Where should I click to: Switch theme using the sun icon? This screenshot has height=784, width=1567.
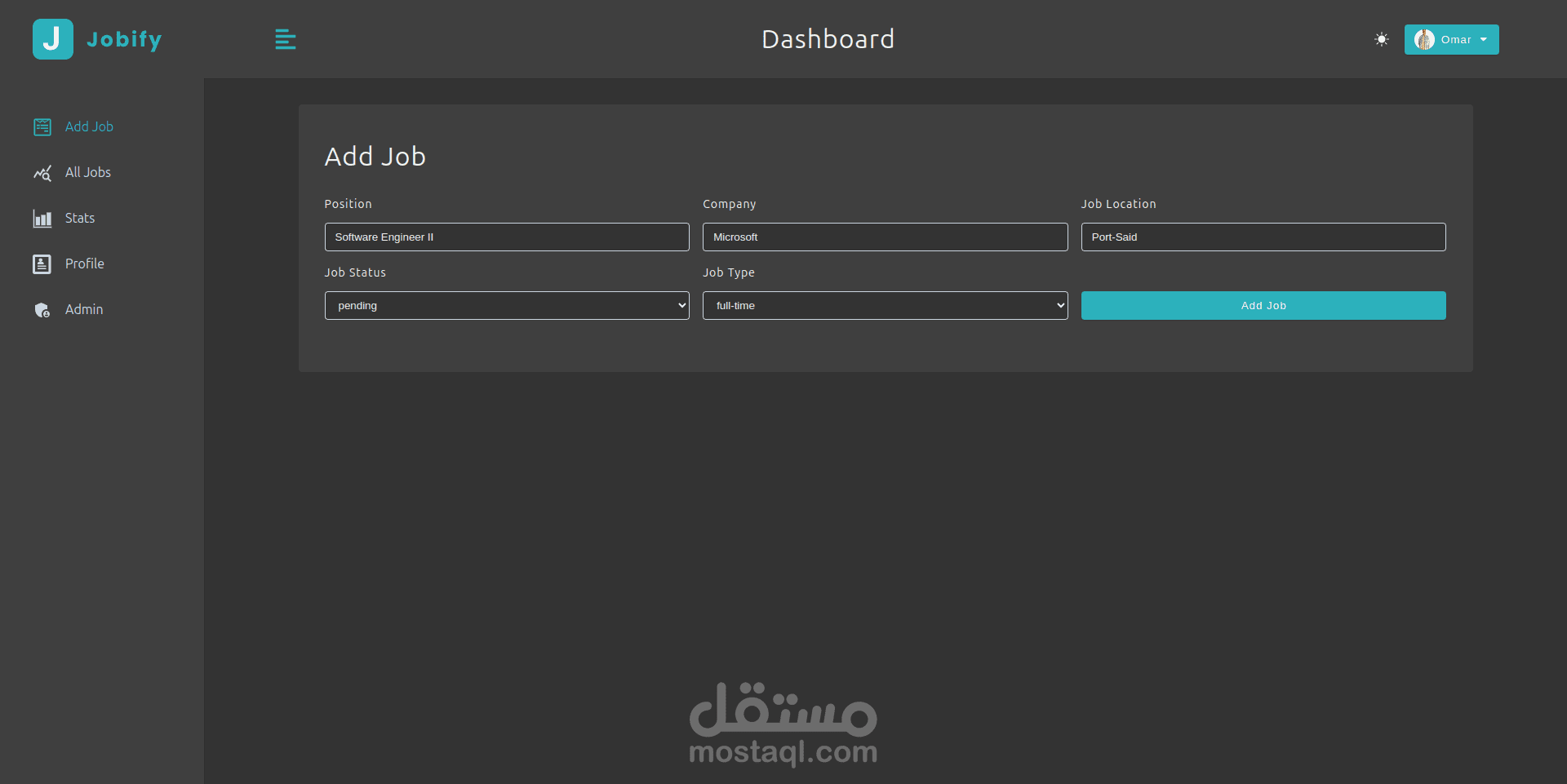point(1381,39)
